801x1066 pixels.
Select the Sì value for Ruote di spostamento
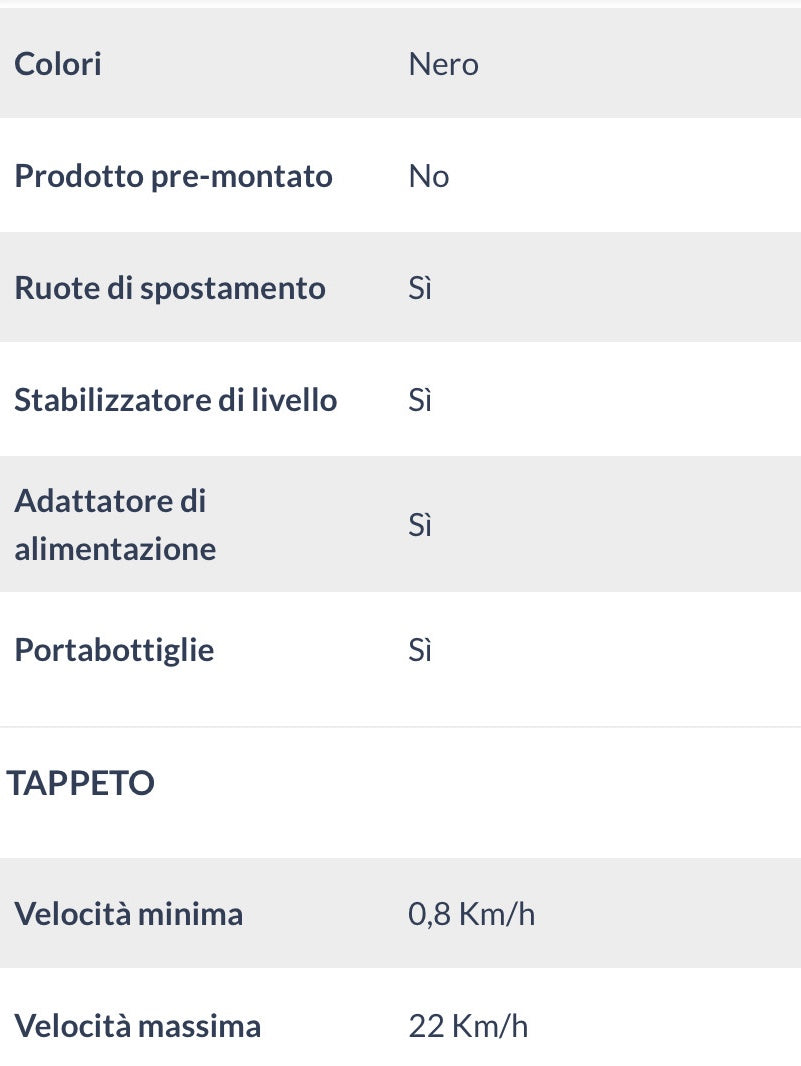pos(420,288)
